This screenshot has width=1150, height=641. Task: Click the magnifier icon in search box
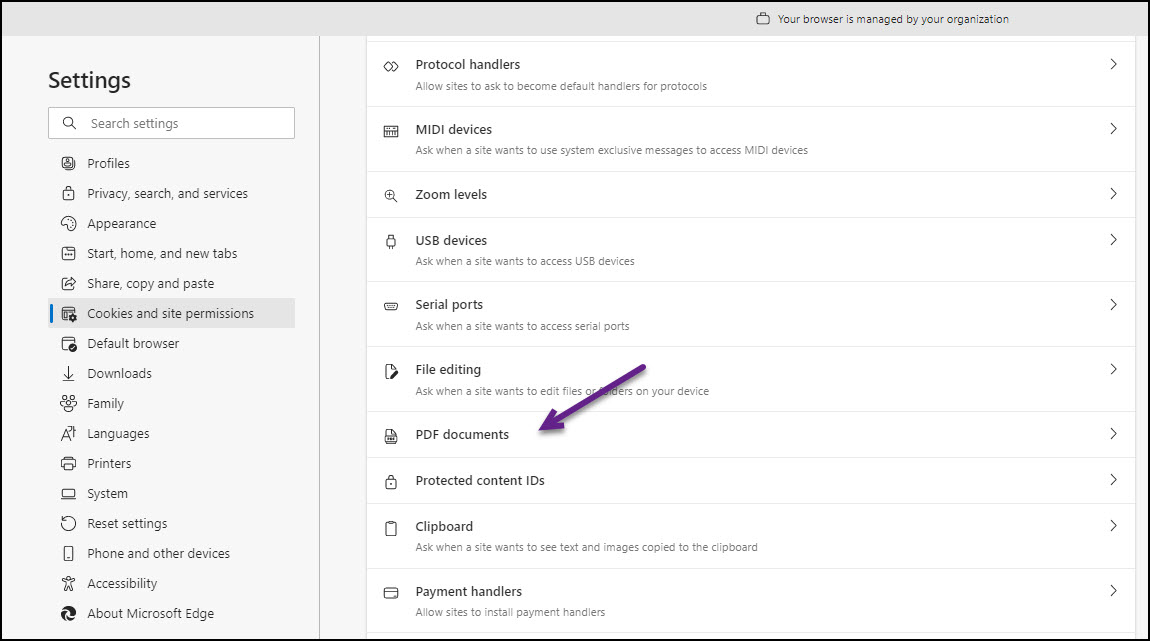[x=69, y=123]
